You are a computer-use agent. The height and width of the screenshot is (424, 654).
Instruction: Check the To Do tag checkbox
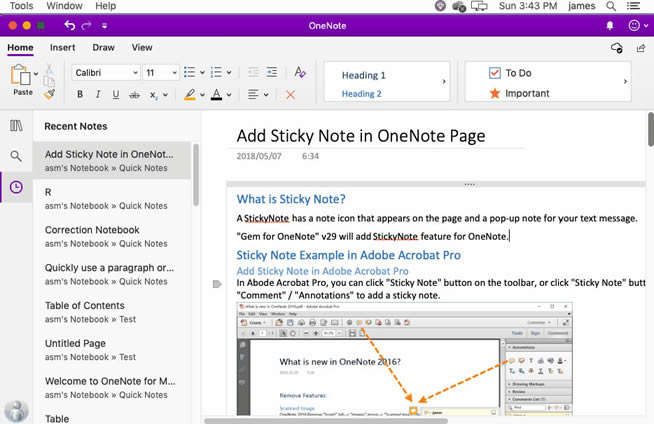[x=494, y=73]
